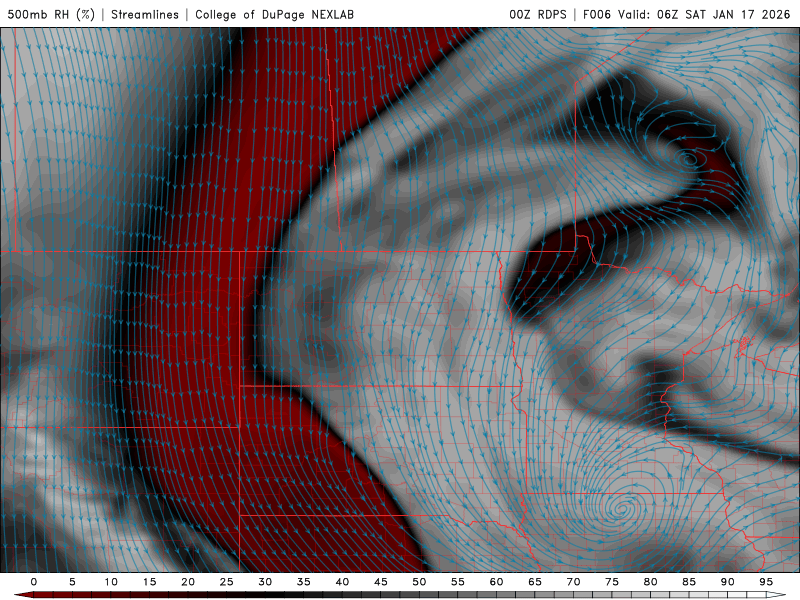The height and width of the screenshot is (600, 800).
Task: Click the colorbar label "70"
Action: [x=573, y=582]
